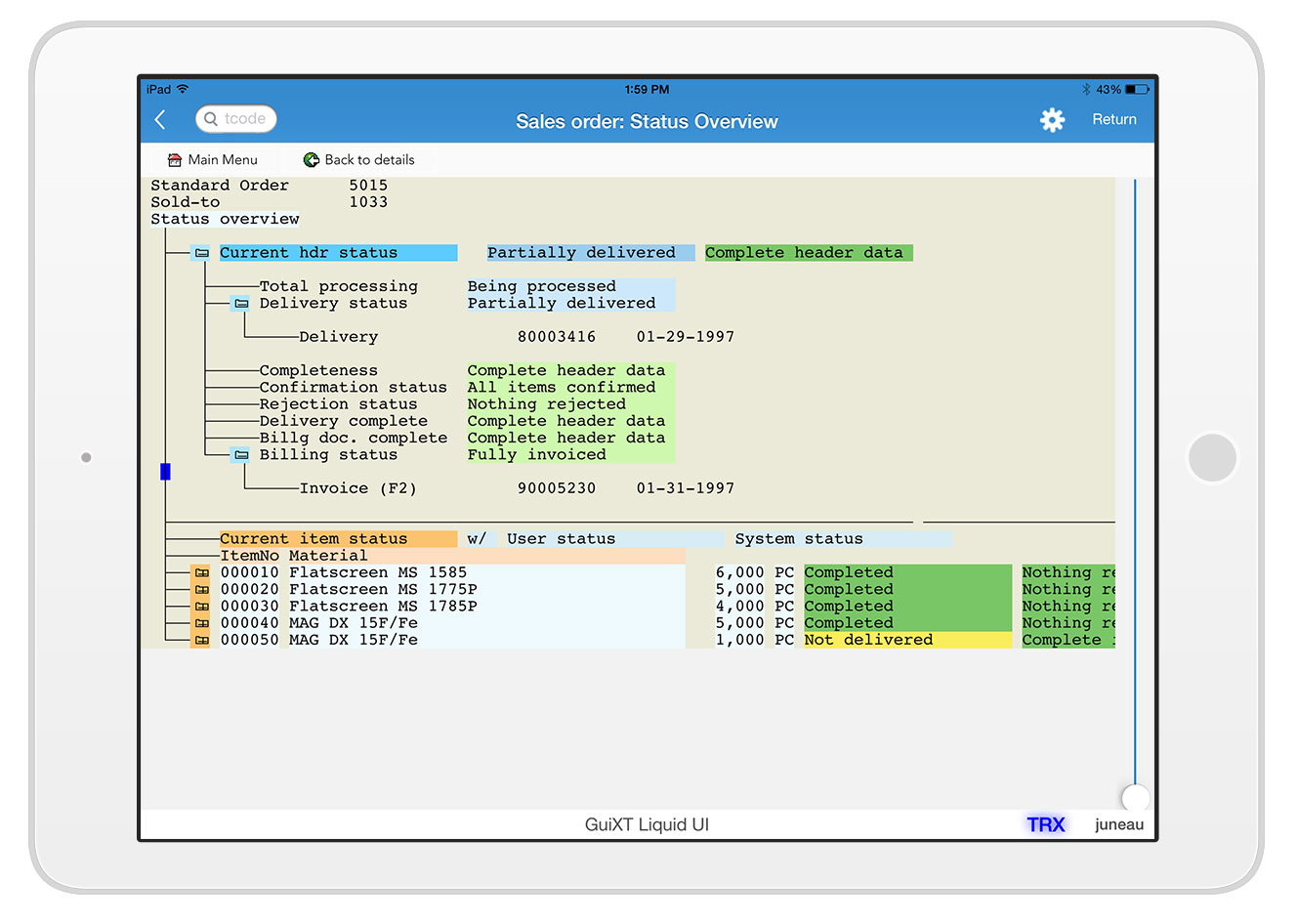Open invoice document 90005230
1298x924 pixels.
(x=556, y=488)
